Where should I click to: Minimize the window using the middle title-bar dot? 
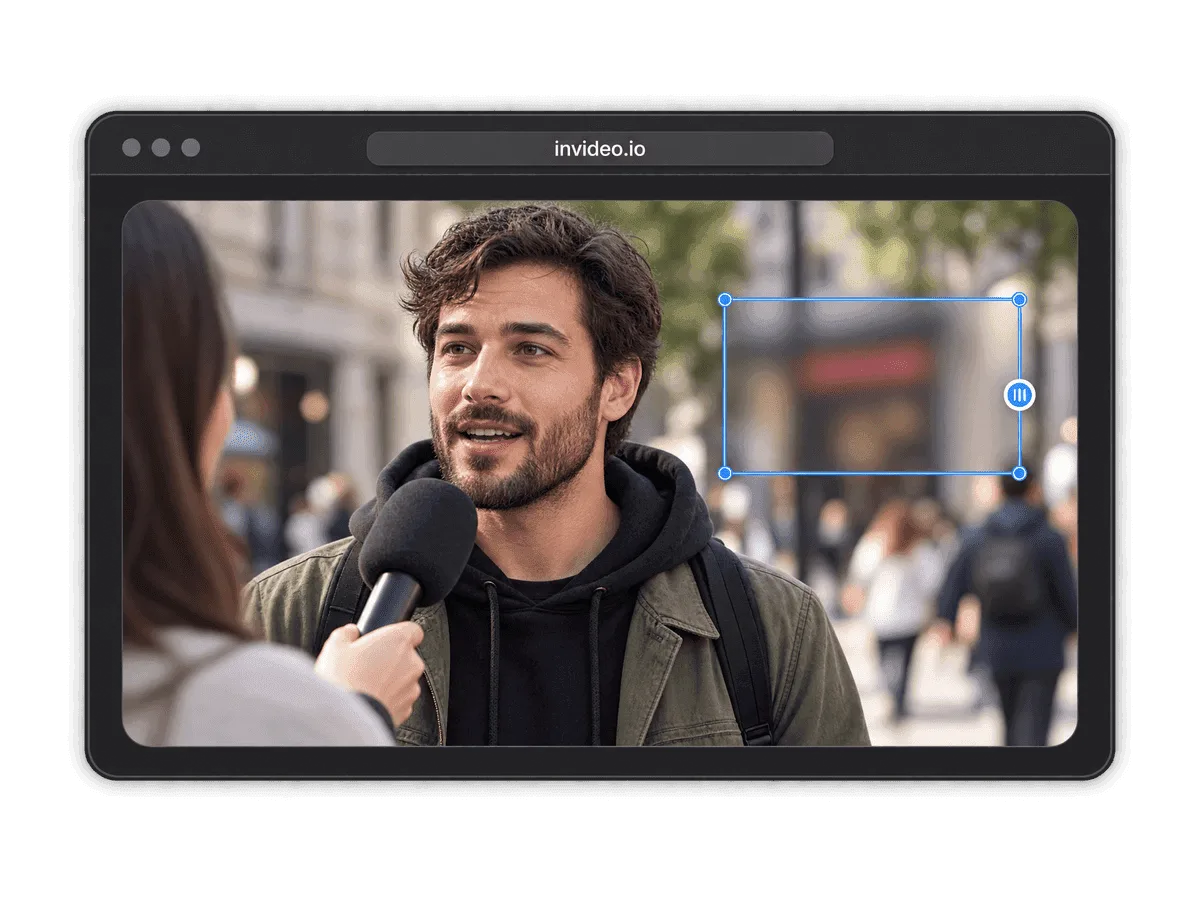[x=161, y=148]
